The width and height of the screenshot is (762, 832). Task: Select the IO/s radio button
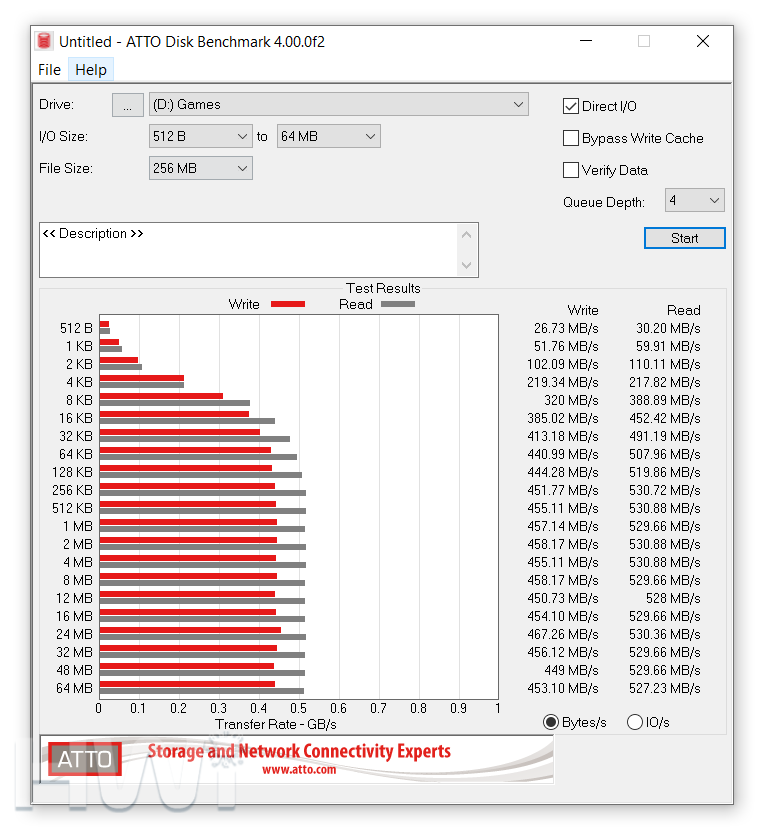coord(635,722)
